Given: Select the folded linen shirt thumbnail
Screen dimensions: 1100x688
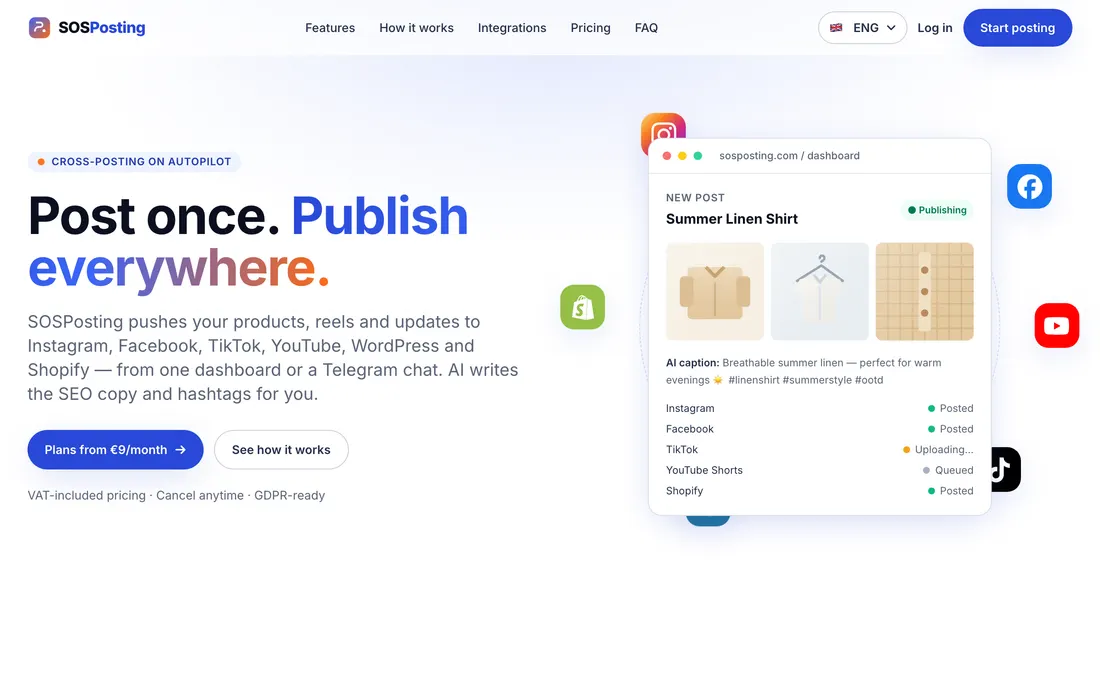Looking at the screenshot, I should coord(714,291).
